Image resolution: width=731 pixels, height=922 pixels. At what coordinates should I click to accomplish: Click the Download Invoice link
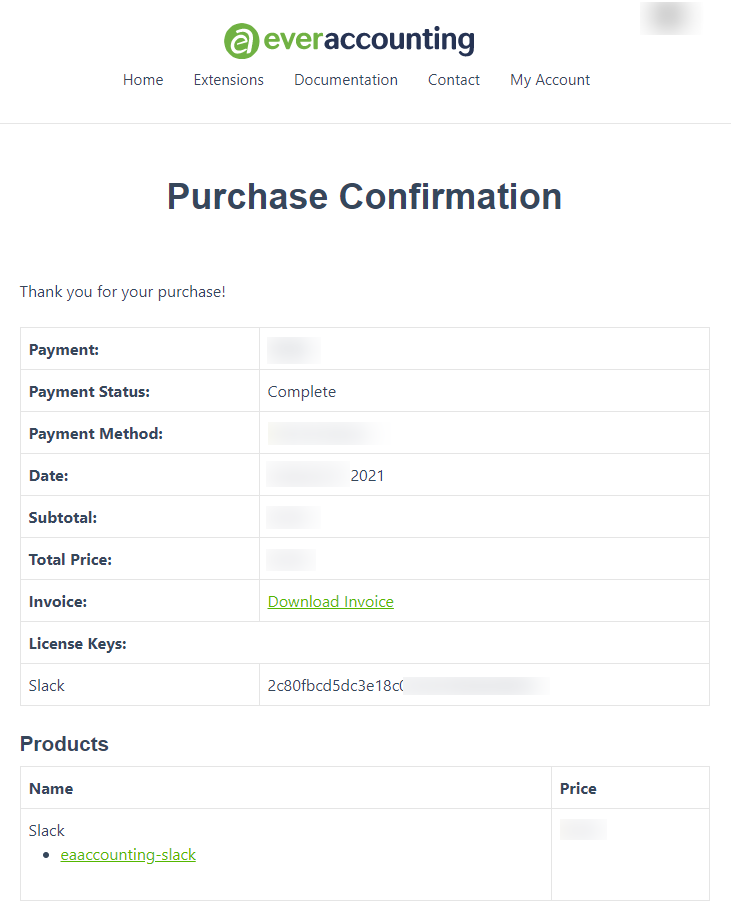coord(331,602)
